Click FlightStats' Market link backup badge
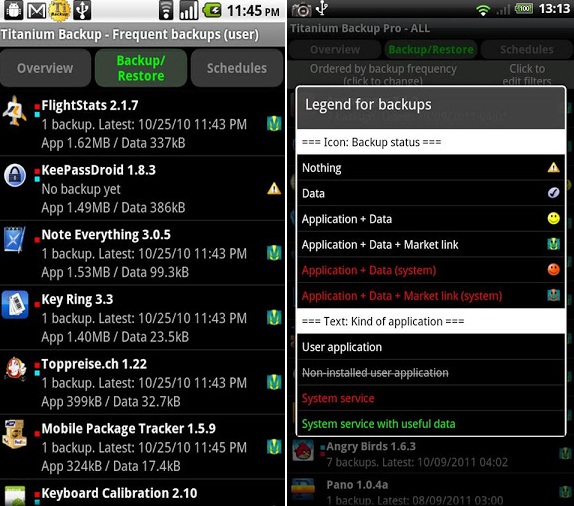The image size is (574, 506). click(274, 124)
